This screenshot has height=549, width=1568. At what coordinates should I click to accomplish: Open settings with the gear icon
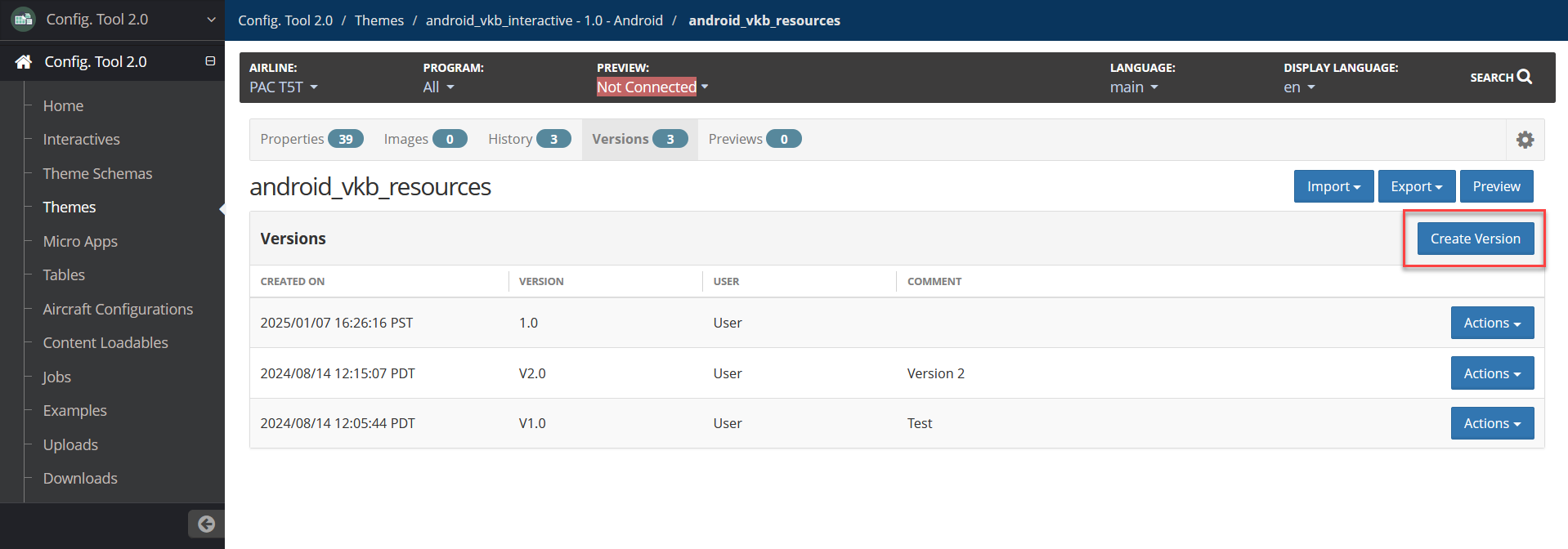(1525, 140)
